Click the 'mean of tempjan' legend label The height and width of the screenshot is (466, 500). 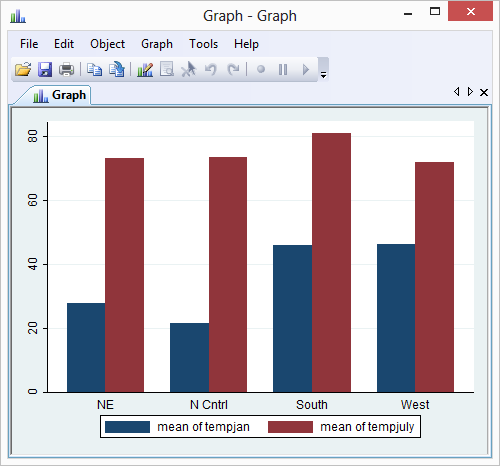tap(203, 427)
